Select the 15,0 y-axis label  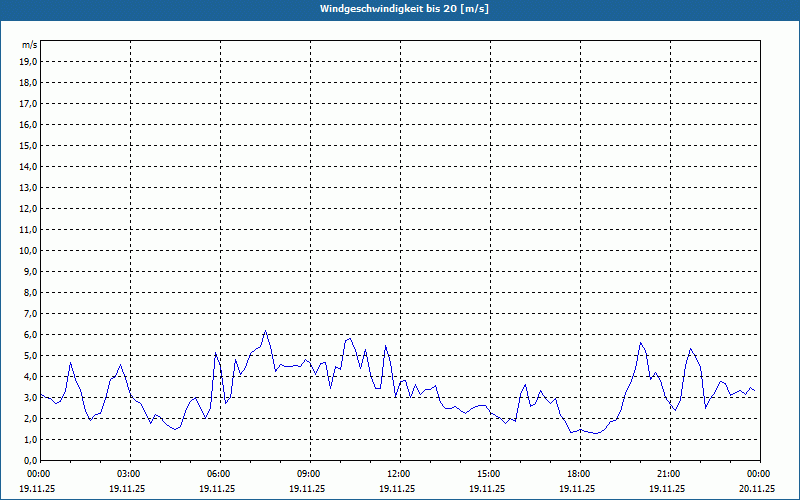click(x=29, y=145)
